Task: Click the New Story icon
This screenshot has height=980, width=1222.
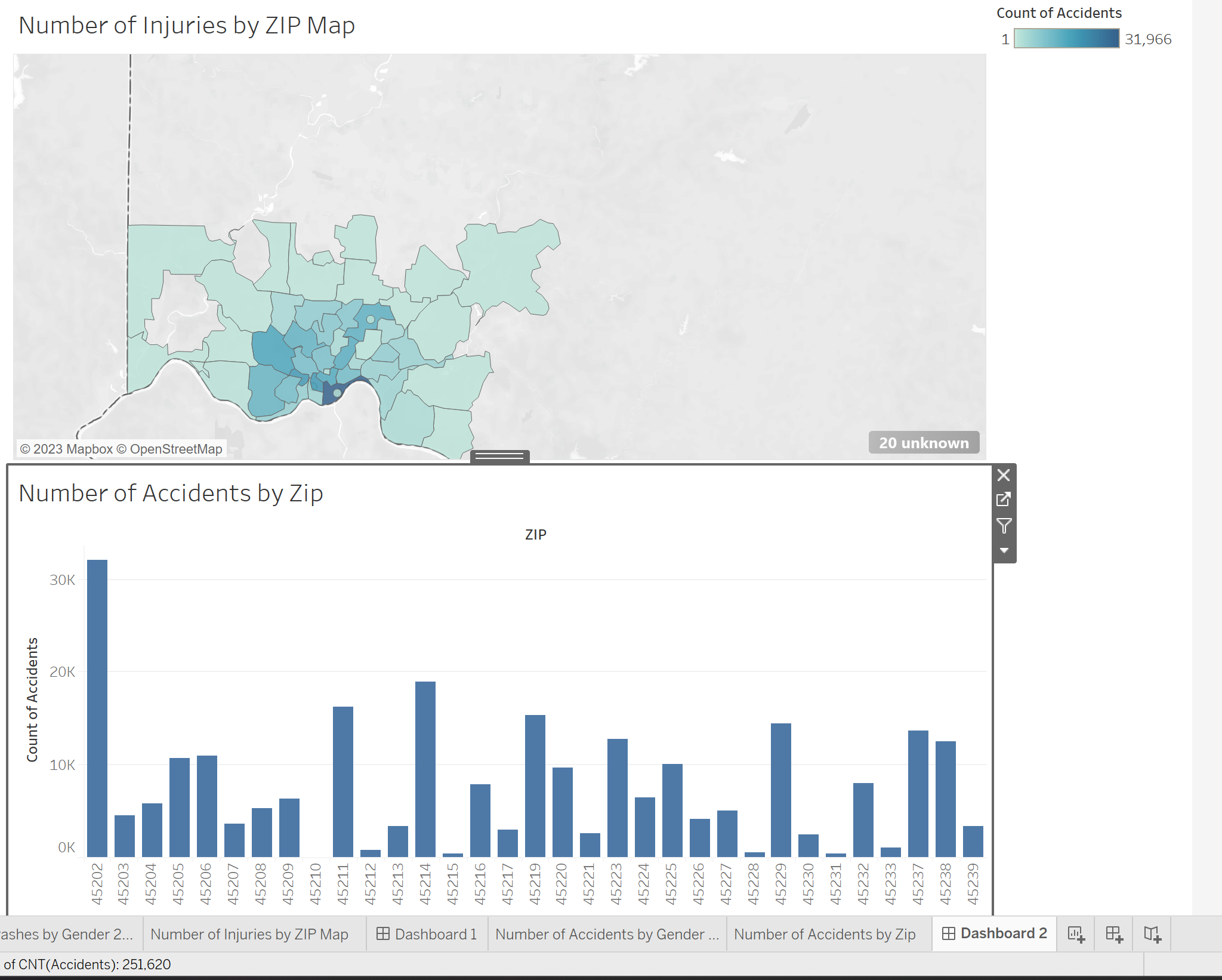Action: click(x=1152, y=934)
